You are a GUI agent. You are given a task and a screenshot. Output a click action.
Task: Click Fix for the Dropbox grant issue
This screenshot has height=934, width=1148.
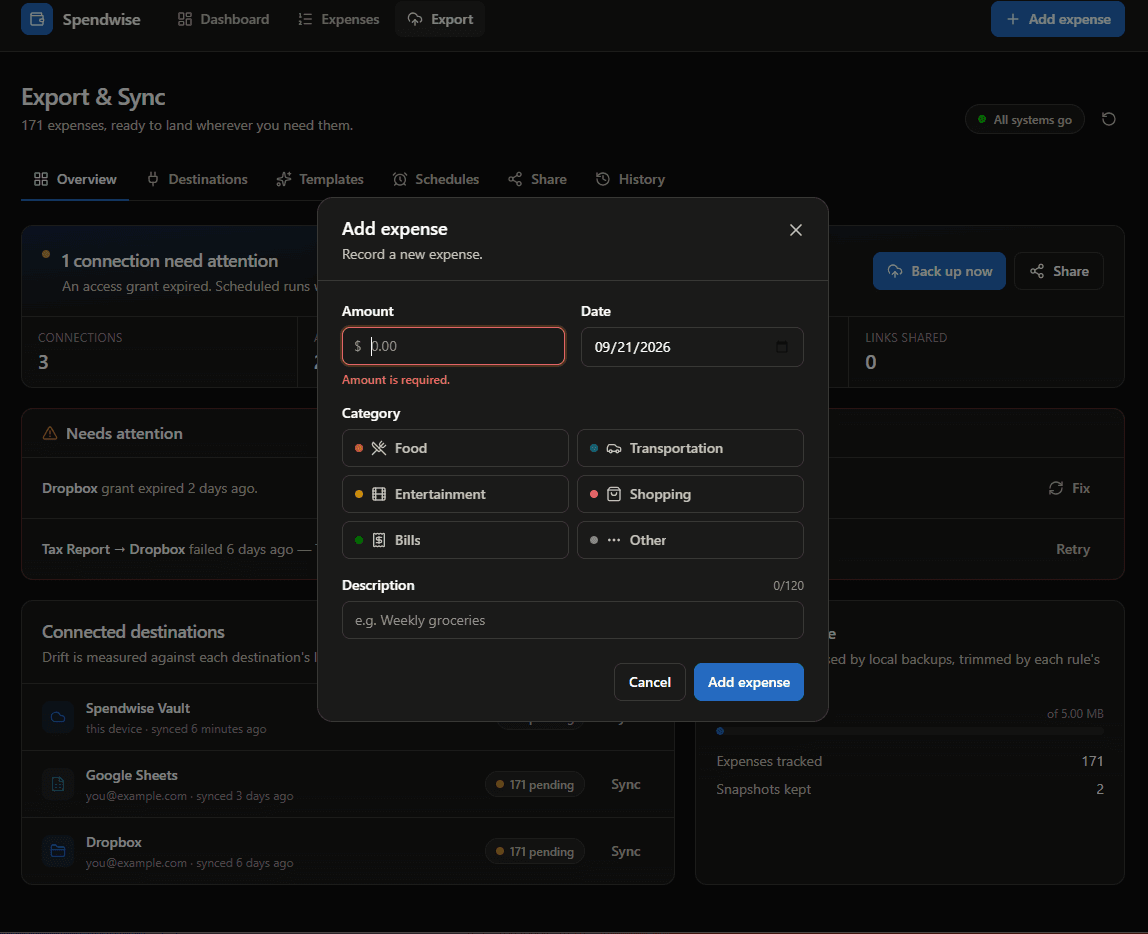click(x=1069, y=488)
